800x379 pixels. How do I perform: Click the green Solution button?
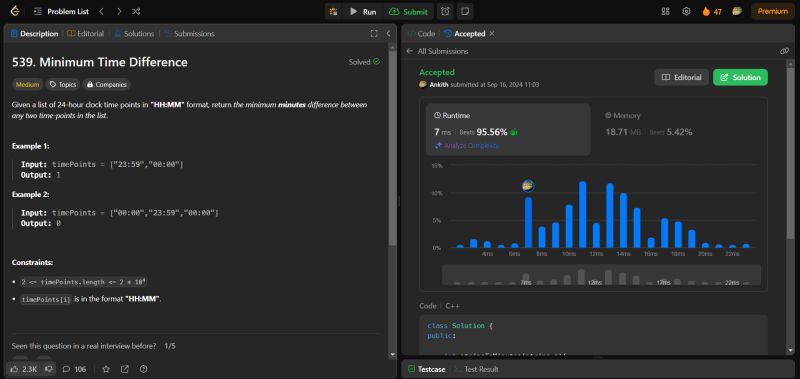(740, 78)
